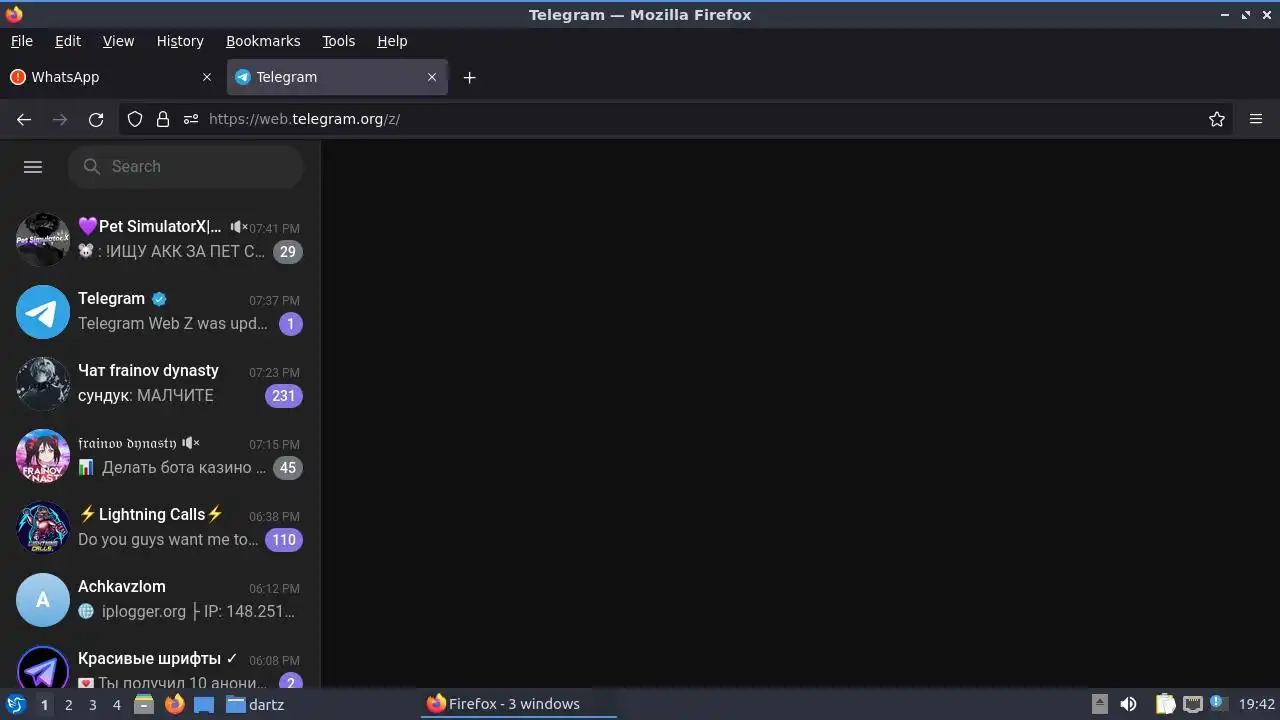Click the site permissions icon in address bar
This screenshot has width=1280, height=720.
click(x=191, y=119)
